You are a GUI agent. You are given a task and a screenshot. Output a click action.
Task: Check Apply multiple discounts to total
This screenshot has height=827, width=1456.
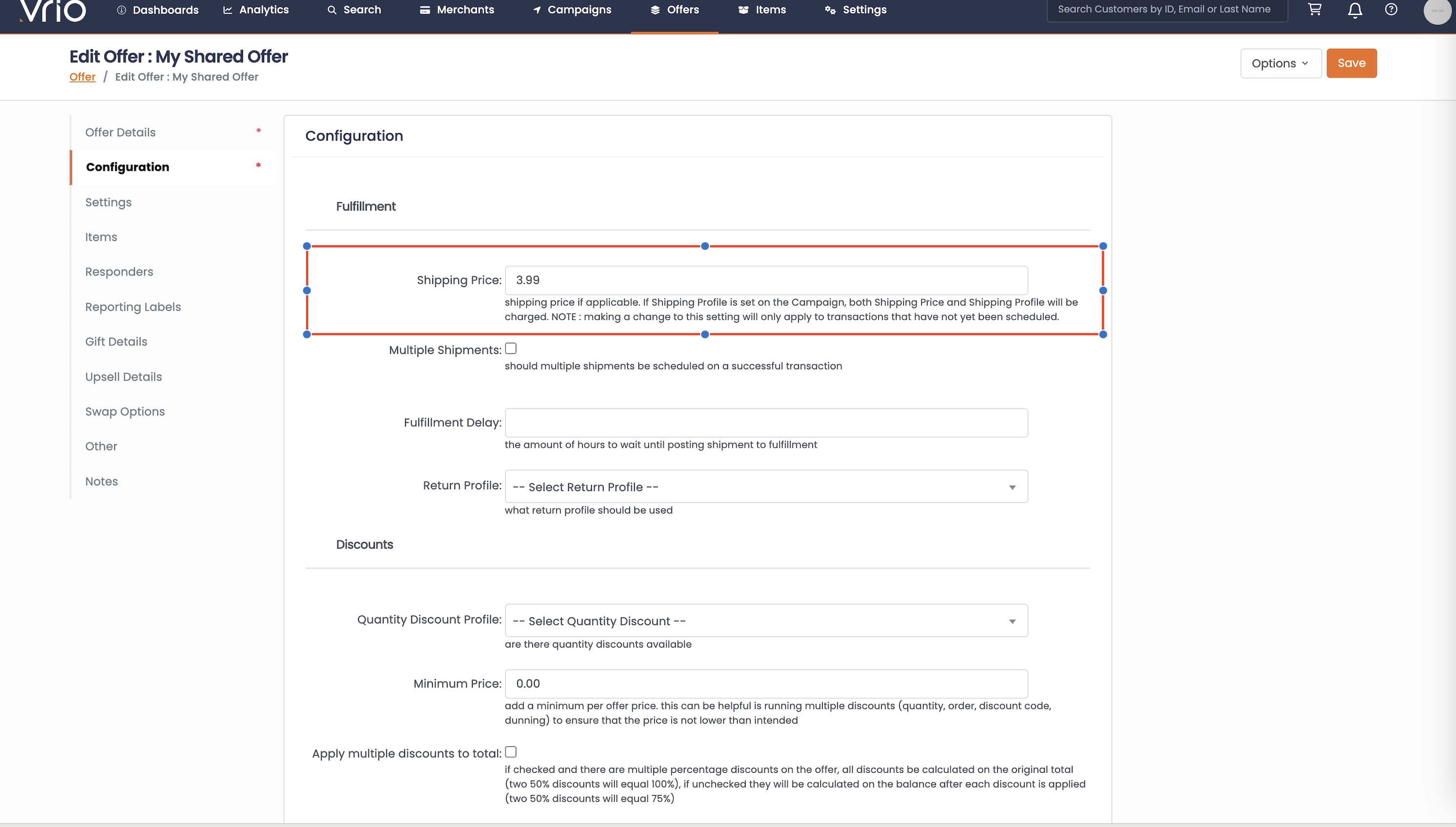coord(510,752)
